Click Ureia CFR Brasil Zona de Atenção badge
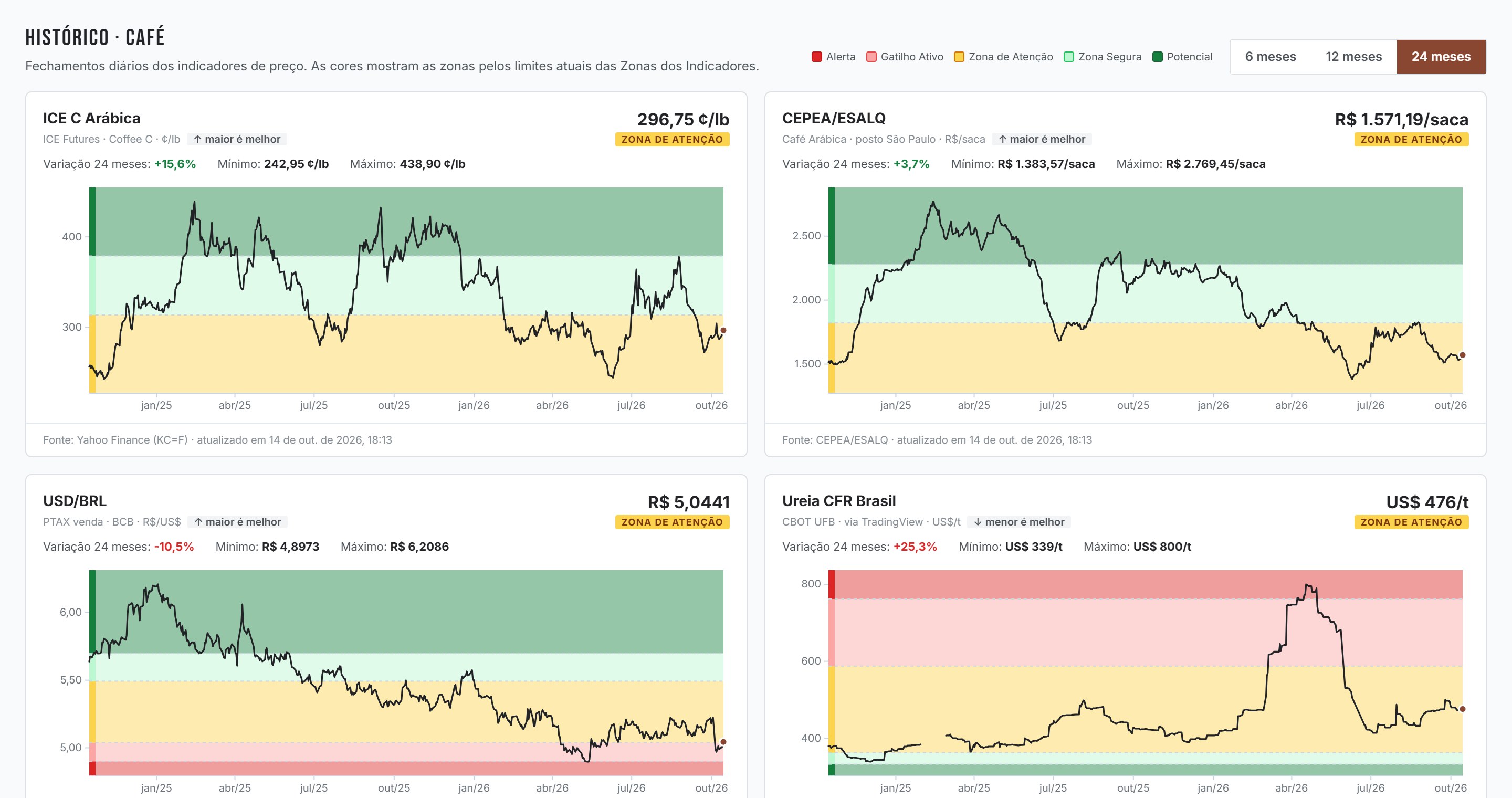 [x=1411, y=522]
